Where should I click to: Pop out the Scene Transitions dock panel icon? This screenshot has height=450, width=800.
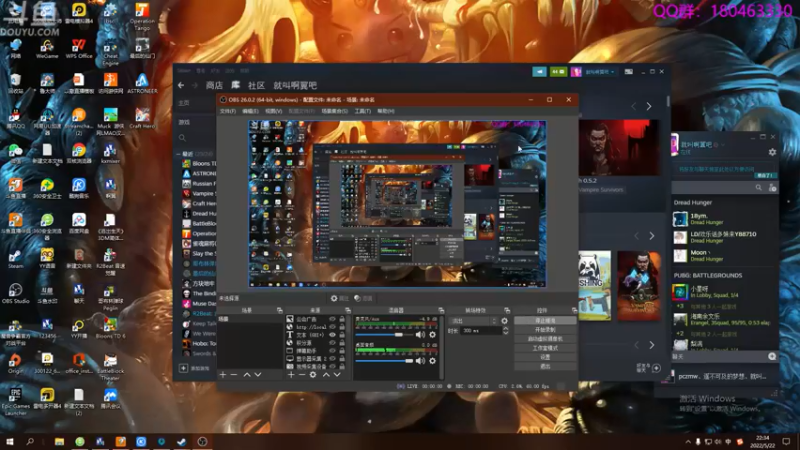(x=507, y=310)
